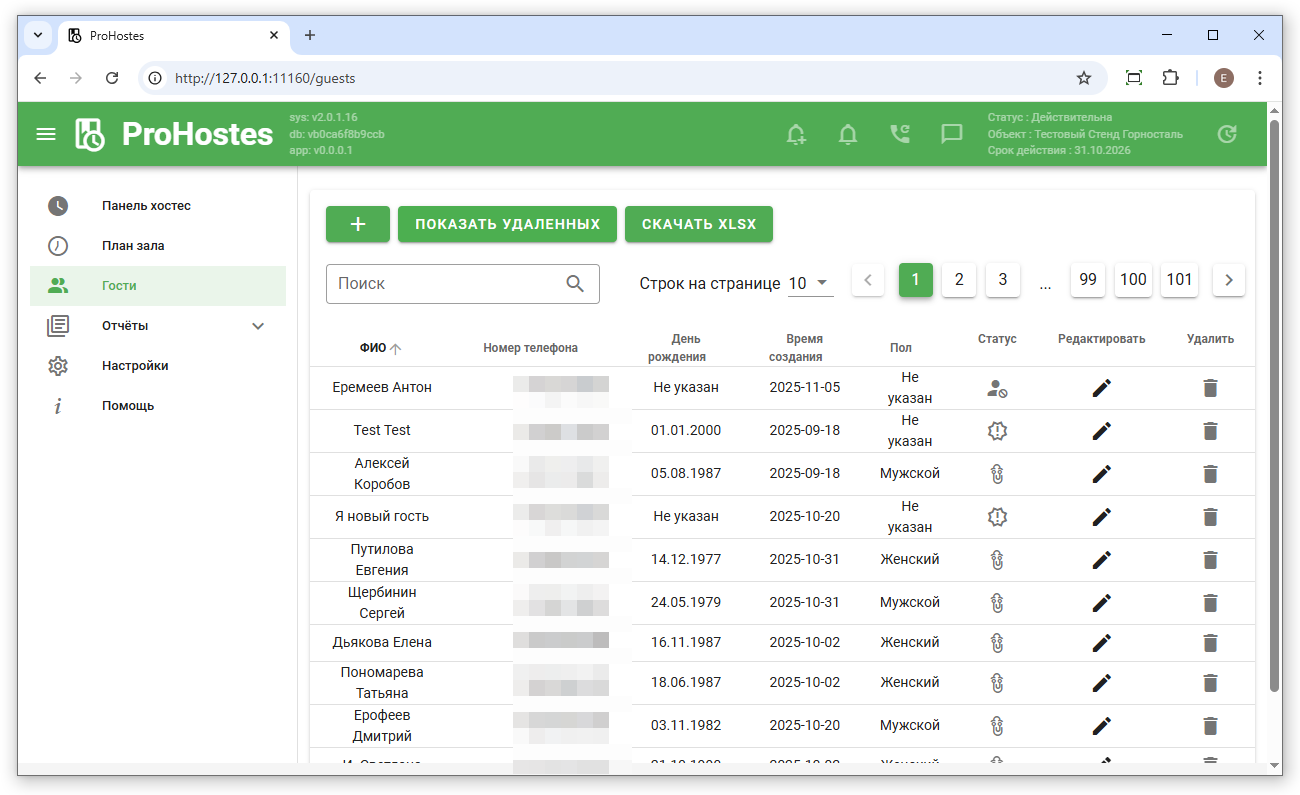
Task: Click the ПОКАЗАТЬ УДАЛЕННЫХ button
Action: pyautogui.click(x=507, y=224)
